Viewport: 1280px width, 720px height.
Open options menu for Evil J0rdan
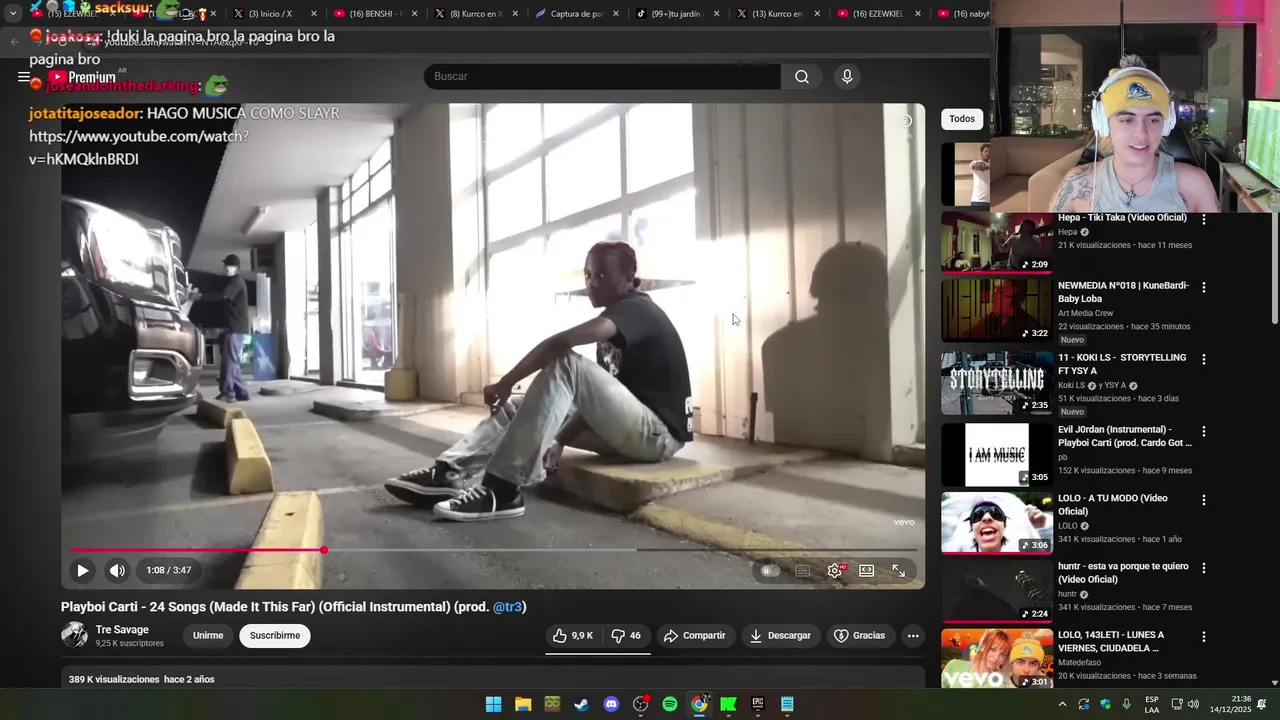(1204, 431)
